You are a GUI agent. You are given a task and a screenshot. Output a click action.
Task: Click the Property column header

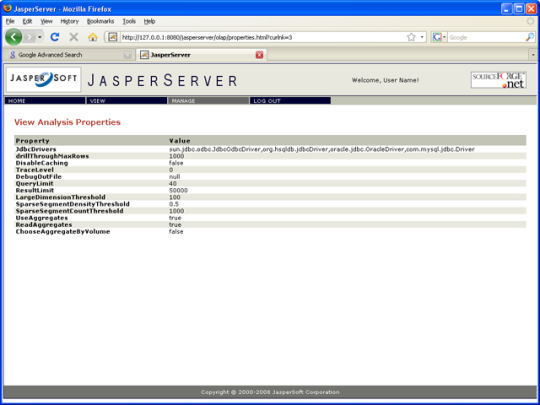tap(33, 141)
